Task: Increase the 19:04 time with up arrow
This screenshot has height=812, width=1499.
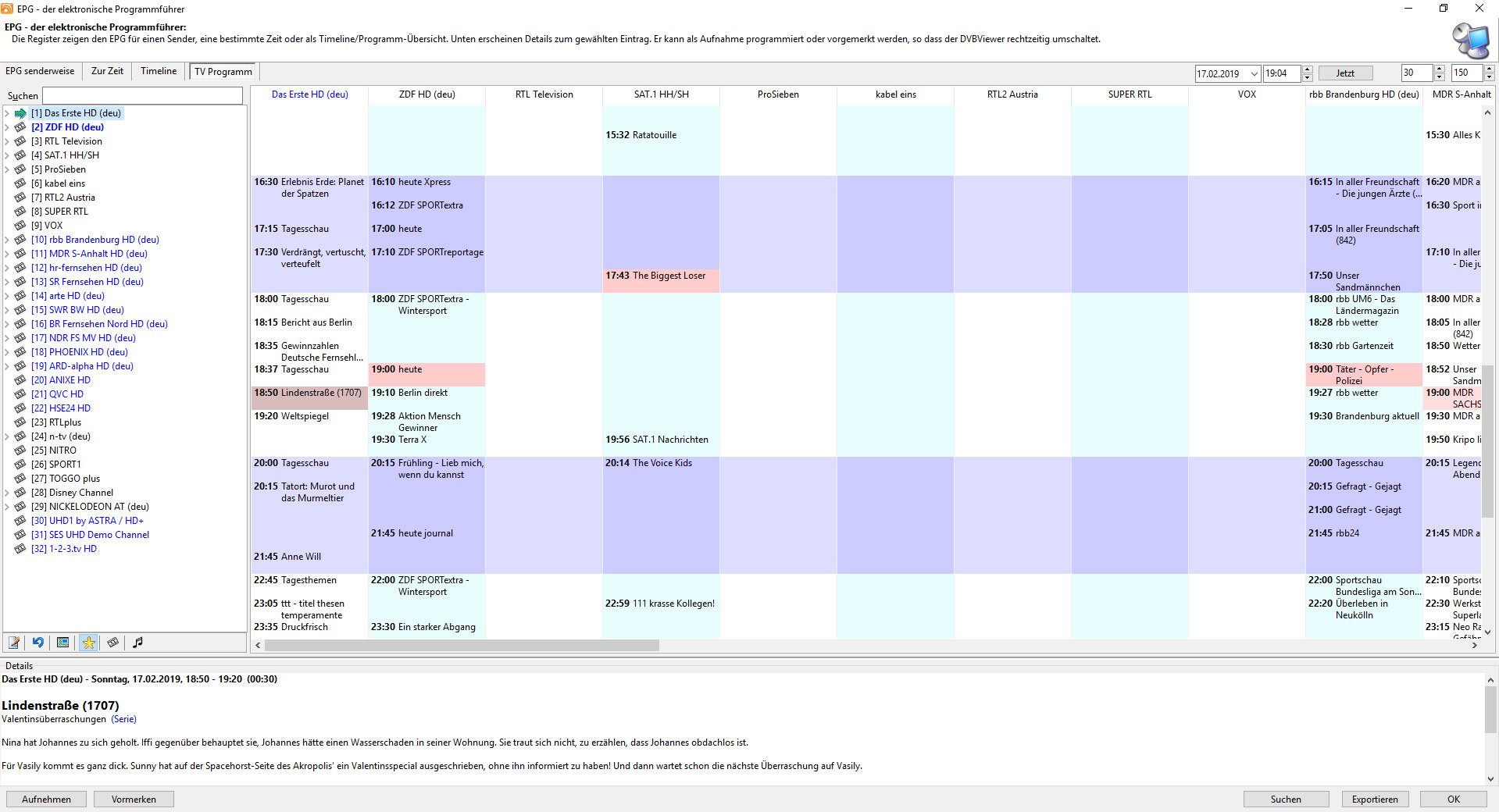Action: pos(1308,69)
